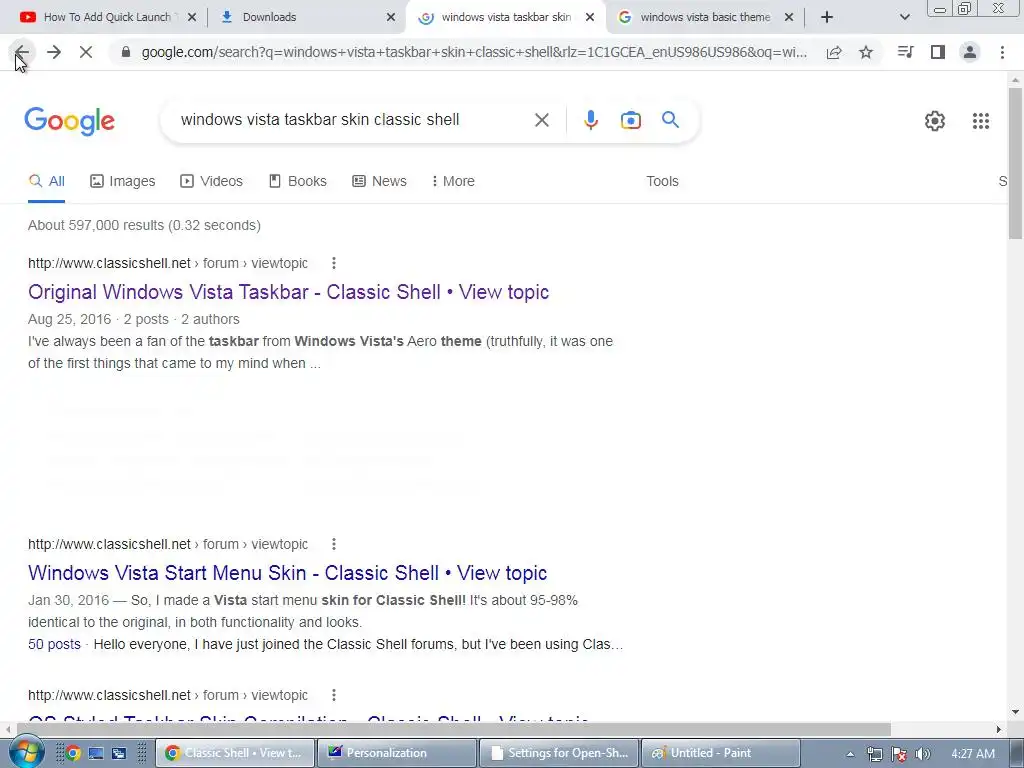Viewport: 1024px width, 768px height.
Task: Open the Action Center flag icon
Action: click(x=899, y=754)
